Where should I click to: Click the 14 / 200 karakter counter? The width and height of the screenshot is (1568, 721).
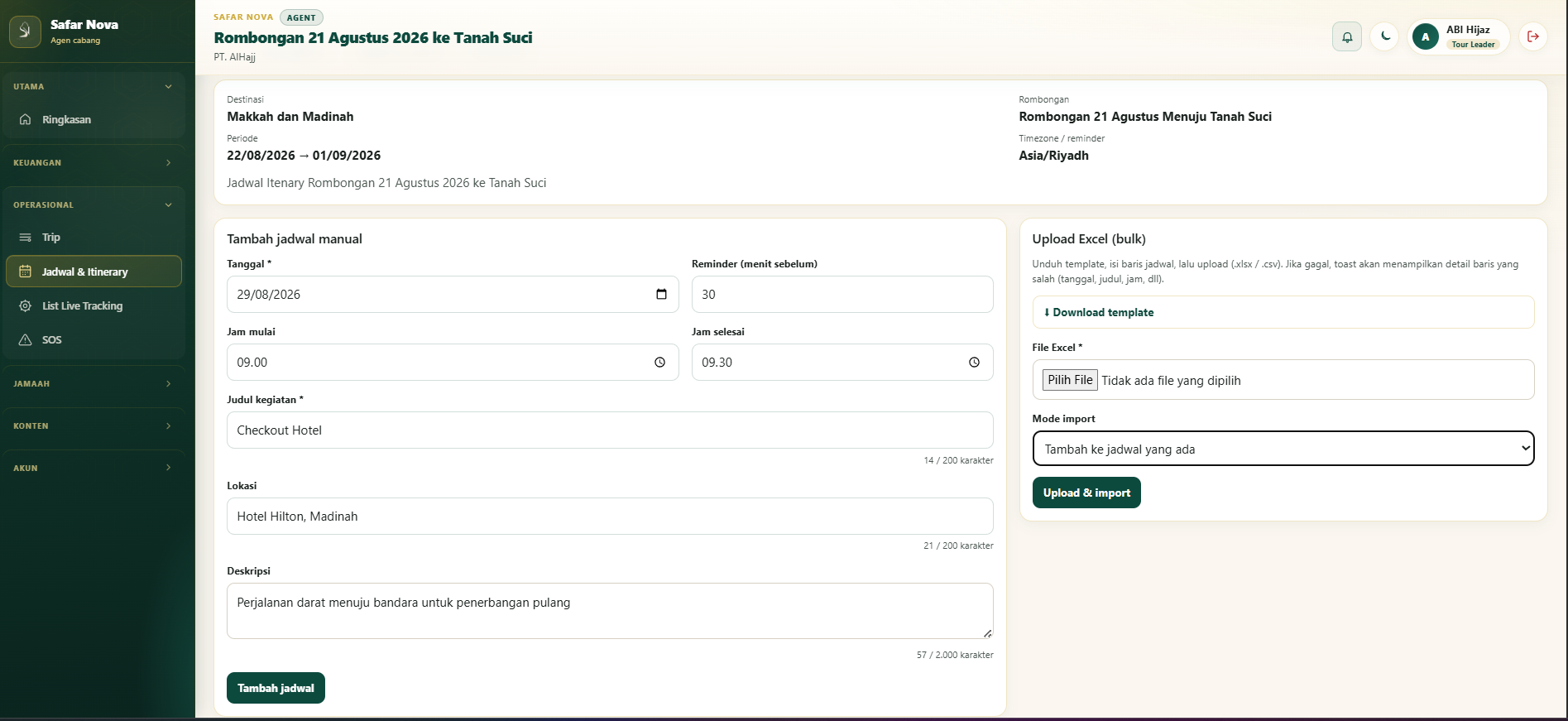click(x=958, y=460)
